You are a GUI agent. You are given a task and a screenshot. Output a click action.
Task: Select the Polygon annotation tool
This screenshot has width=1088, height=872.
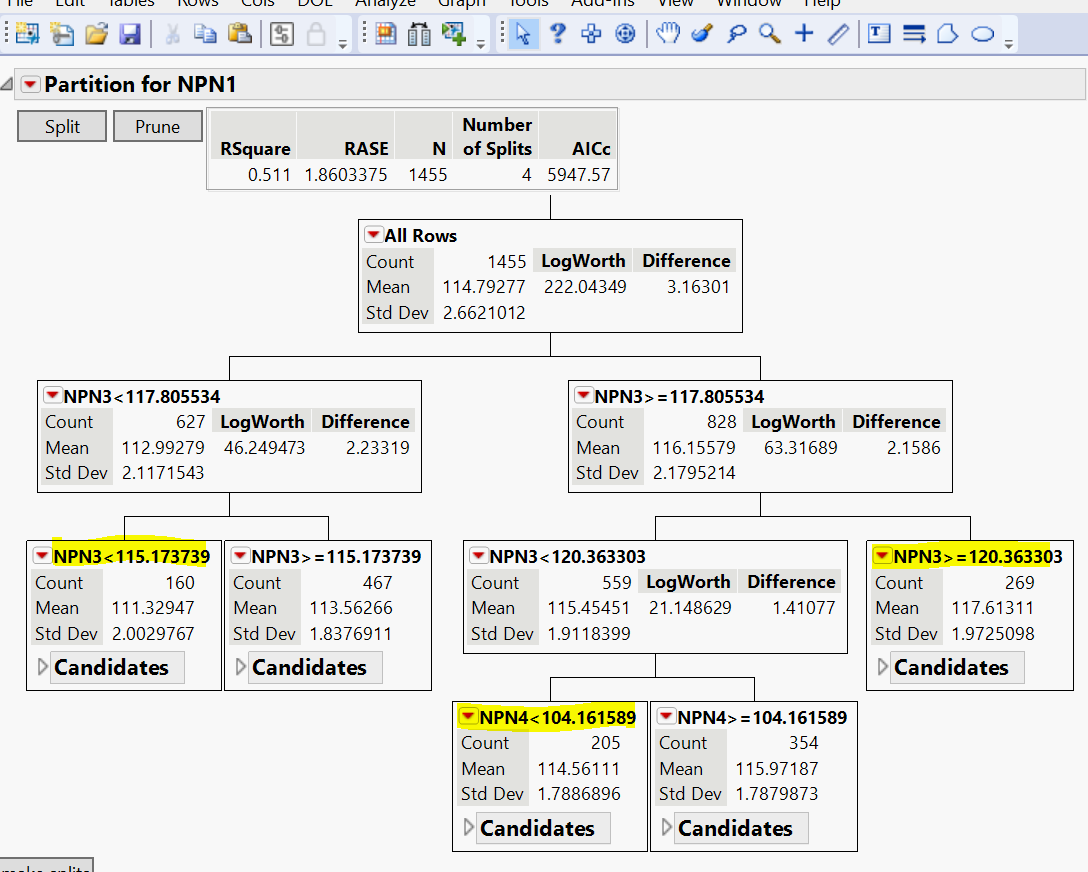tap(947, 33)
